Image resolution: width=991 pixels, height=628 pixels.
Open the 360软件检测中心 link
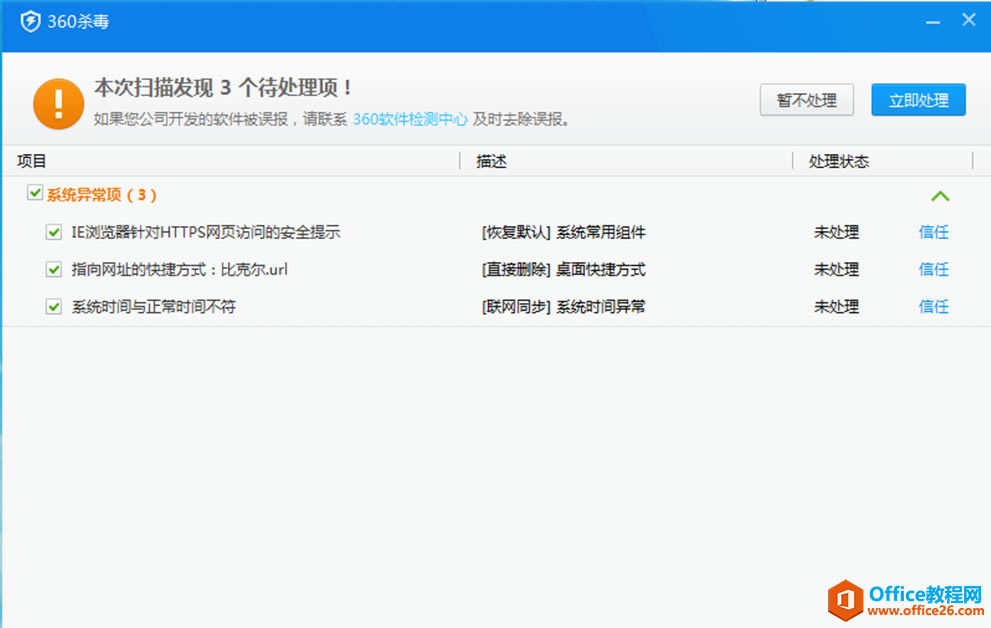[x=410, y=119]
